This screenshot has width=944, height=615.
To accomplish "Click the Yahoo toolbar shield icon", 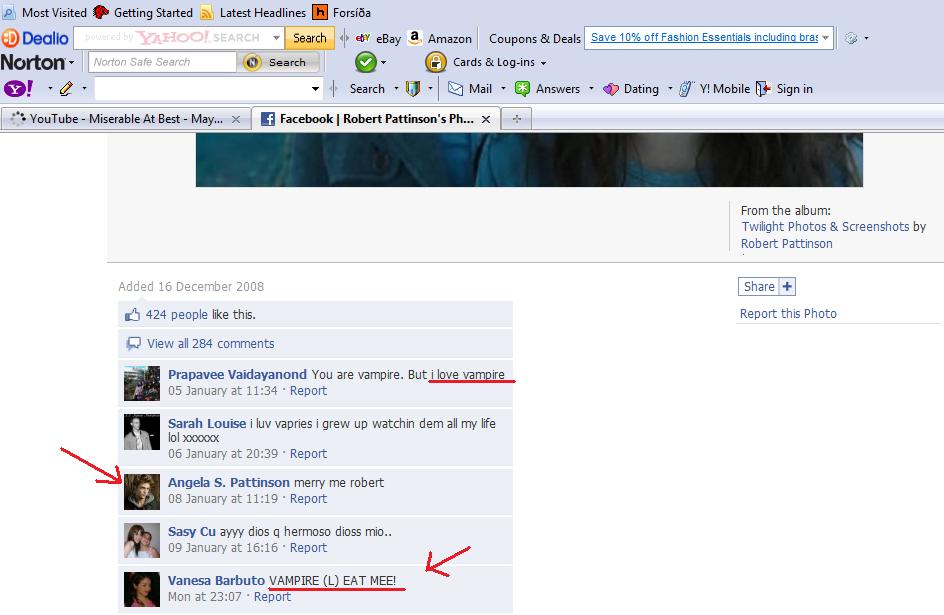I will (x=412, y=89).
